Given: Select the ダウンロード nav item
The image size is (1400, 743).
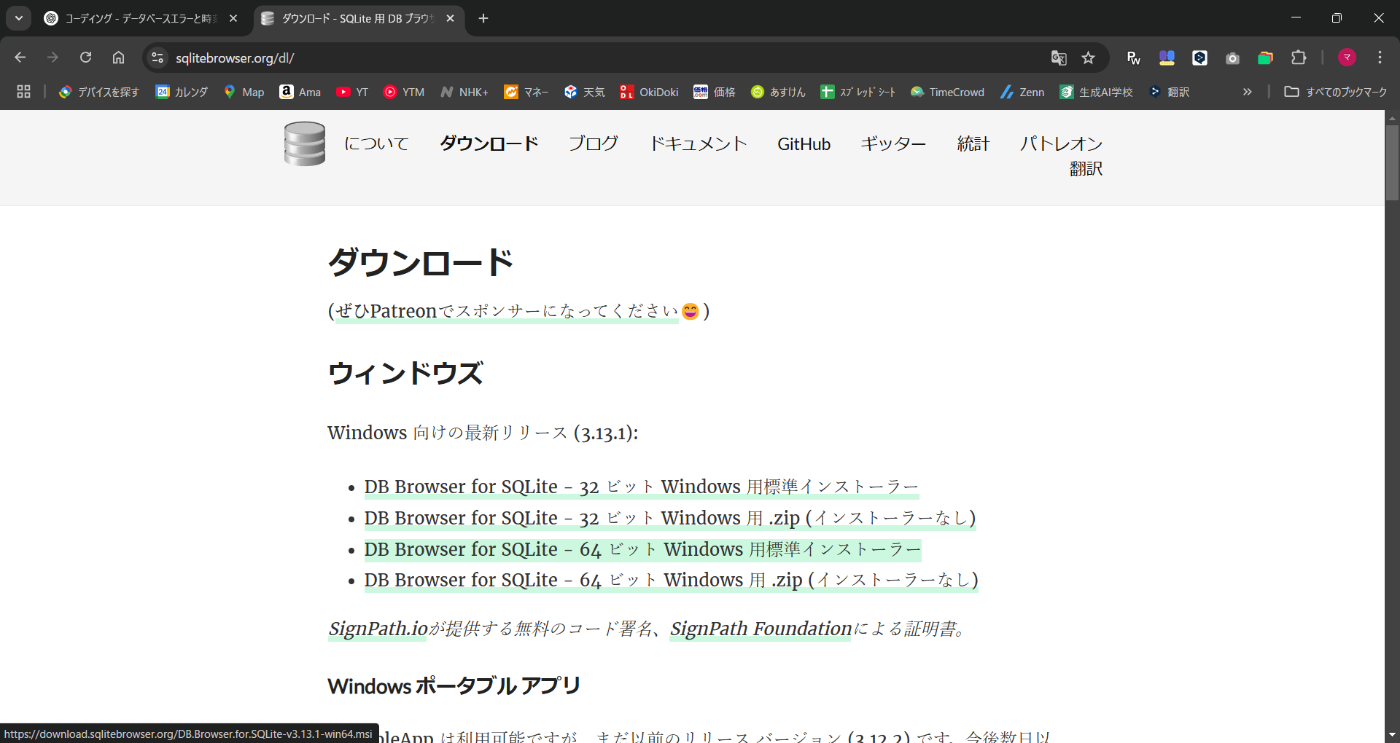Looking at the screenshot, I should (489, 144).
